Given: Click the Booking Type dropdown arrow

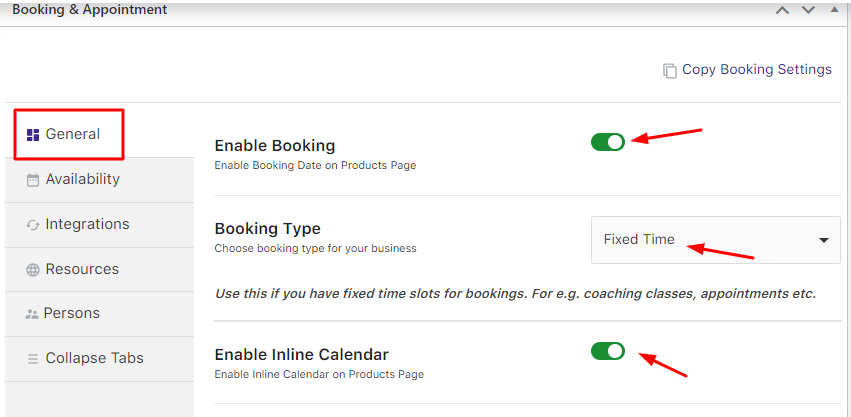Looking at the screenshot, I should [x=824, y=240].
